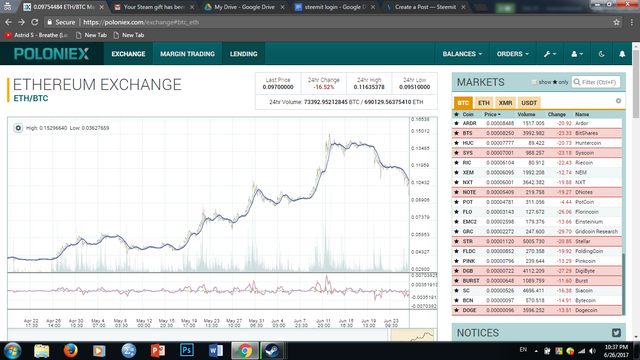Toggle favorite star for HUC

pos(456,143)
